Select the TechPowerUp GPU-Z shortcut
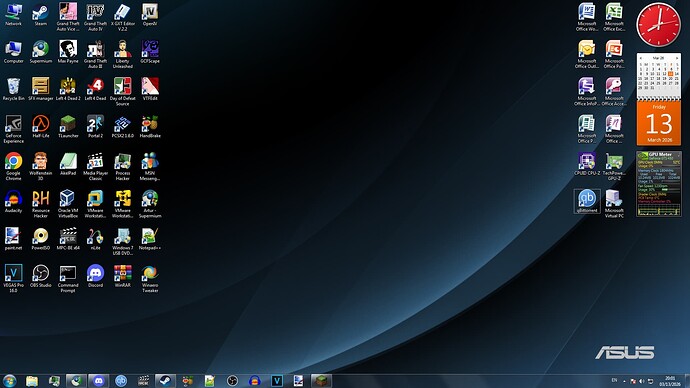This screenshot has height=388, width=690. pos(614,166)
